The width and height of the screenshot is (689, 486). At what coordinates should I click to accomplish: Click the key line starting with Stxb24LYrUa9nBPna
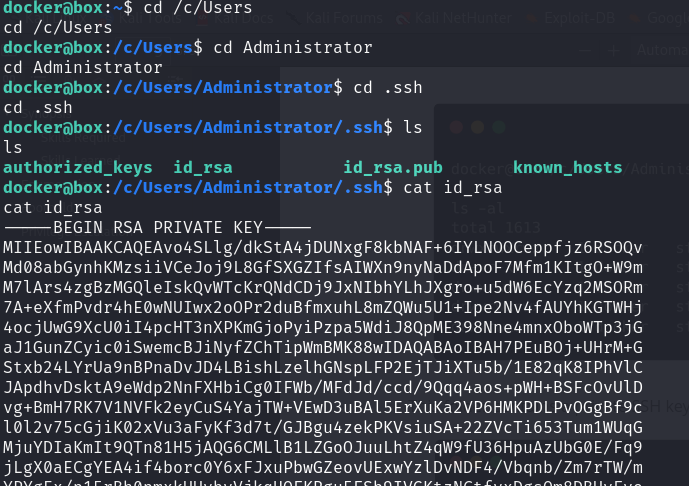pyautogui.click(x=323, y=368)
